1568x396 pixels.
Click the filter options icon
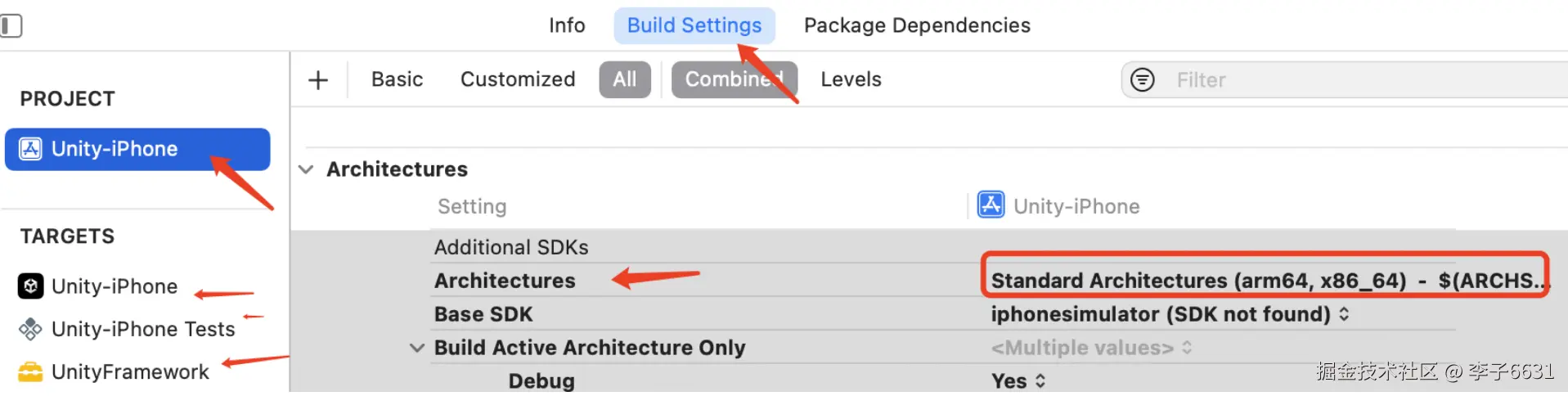coord(1142,80)
